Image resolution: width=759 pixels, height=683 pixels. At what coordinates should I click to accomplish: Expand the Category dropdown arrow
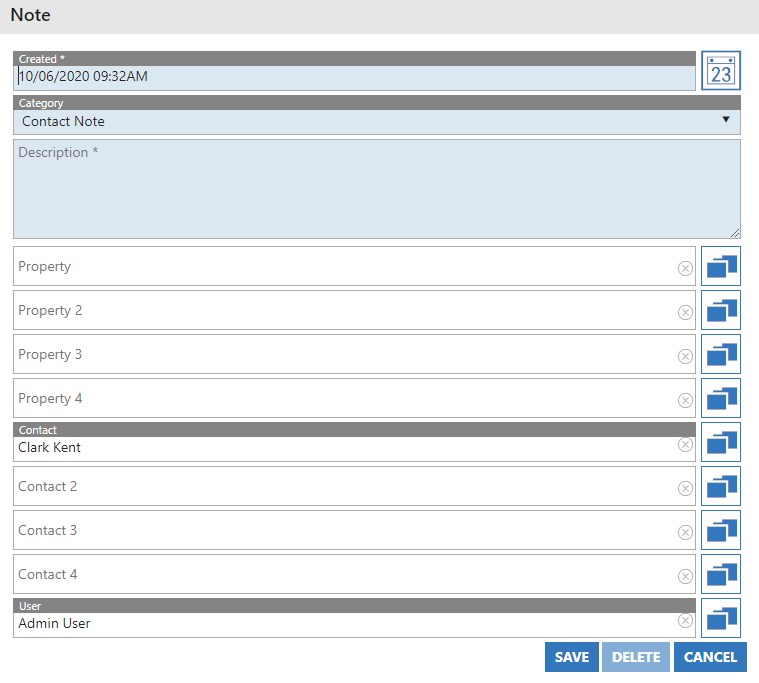[x=726, y=120]
